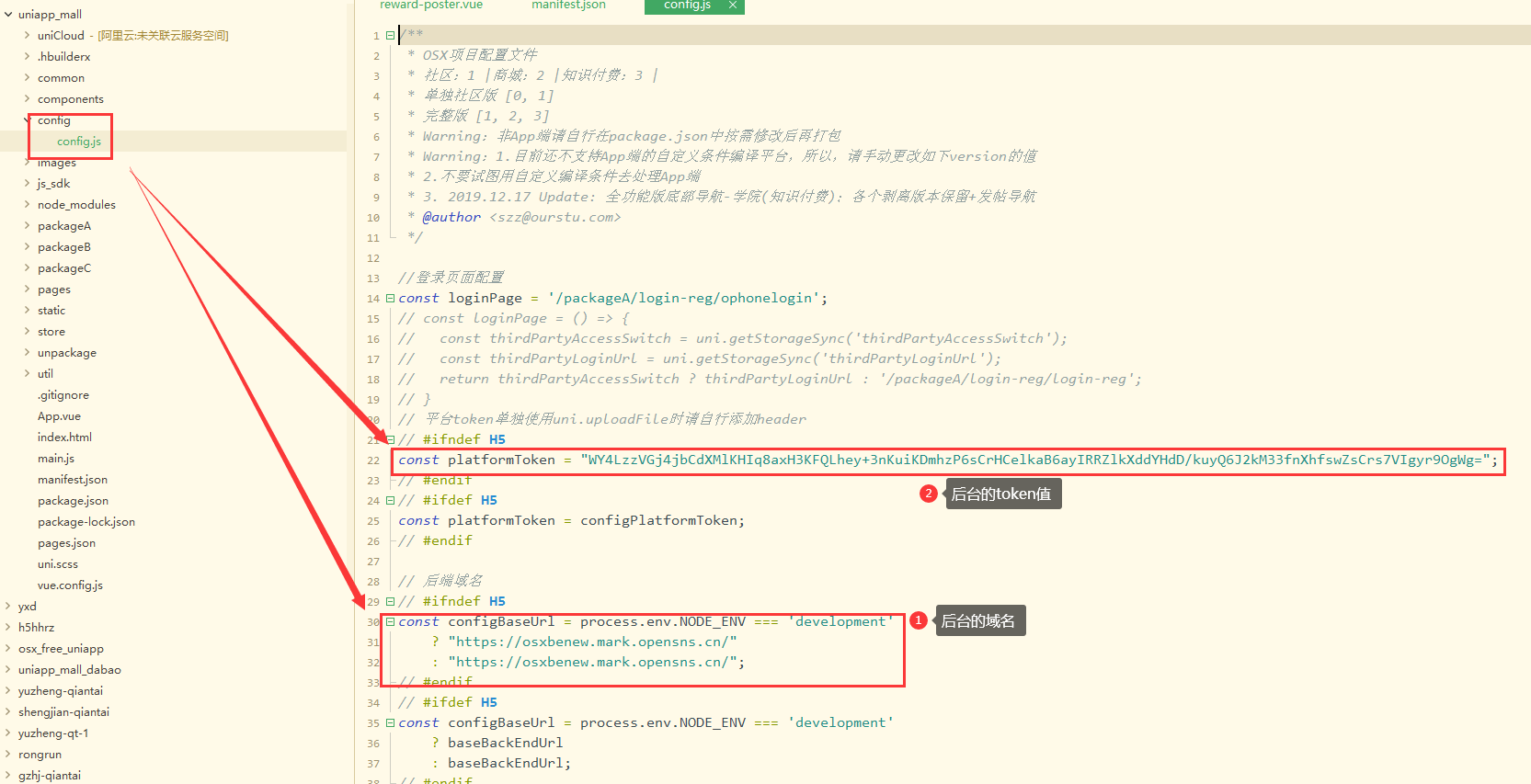
Task: Select the uniapp_mall_dabao project
Action: point(70,670)
